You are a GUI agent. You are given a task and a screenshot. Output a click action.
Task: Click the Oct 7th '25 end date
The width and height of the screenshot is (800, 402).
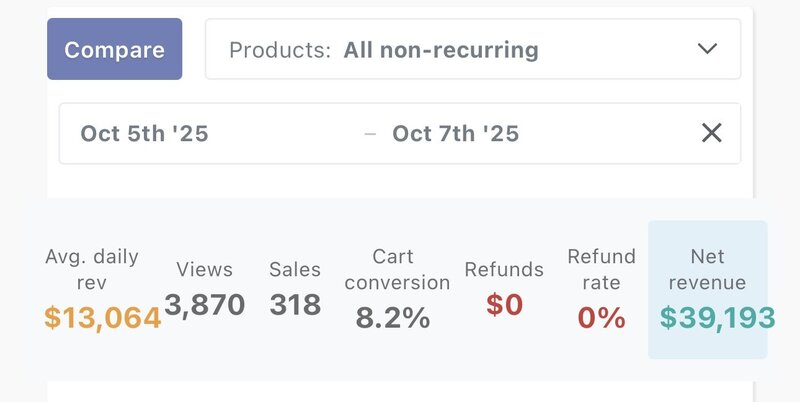(455, 133)
